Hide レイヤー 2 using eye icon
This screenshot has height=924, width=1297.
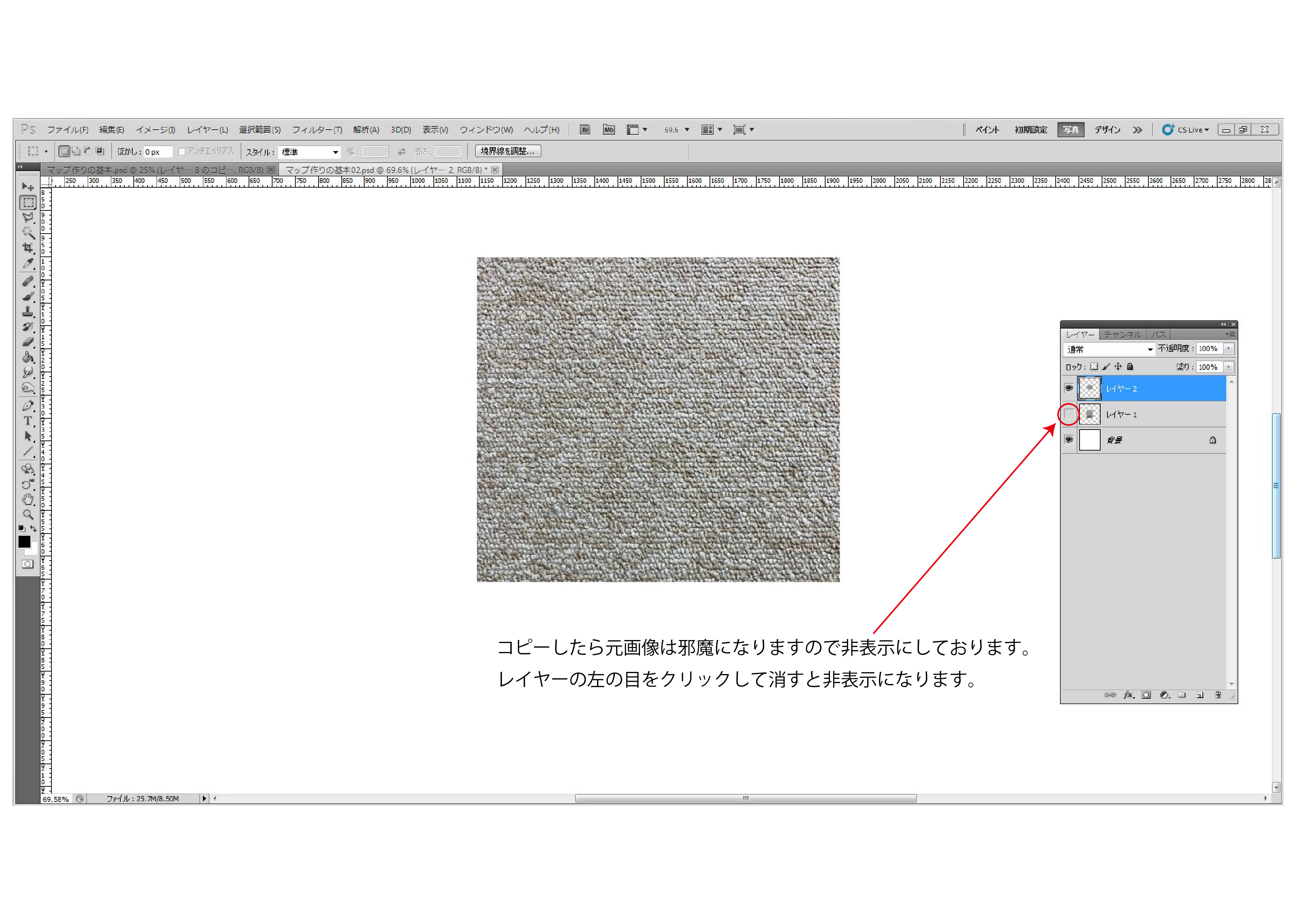(x=1069, y=388)
